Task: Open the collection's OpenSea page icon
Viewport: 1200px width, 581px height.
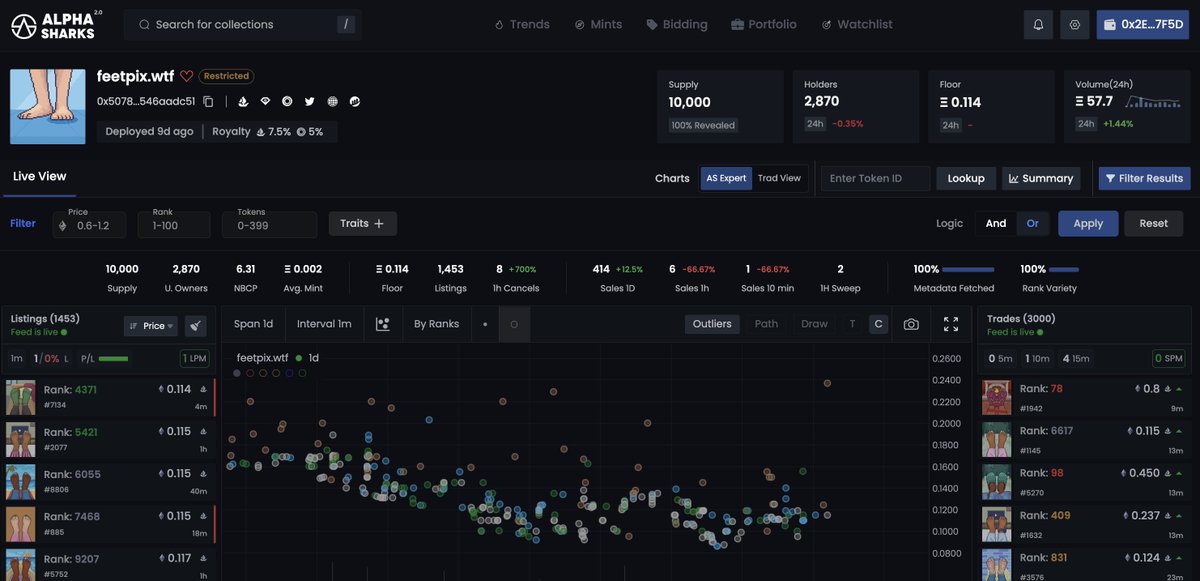Action: [x=243, y=101]
